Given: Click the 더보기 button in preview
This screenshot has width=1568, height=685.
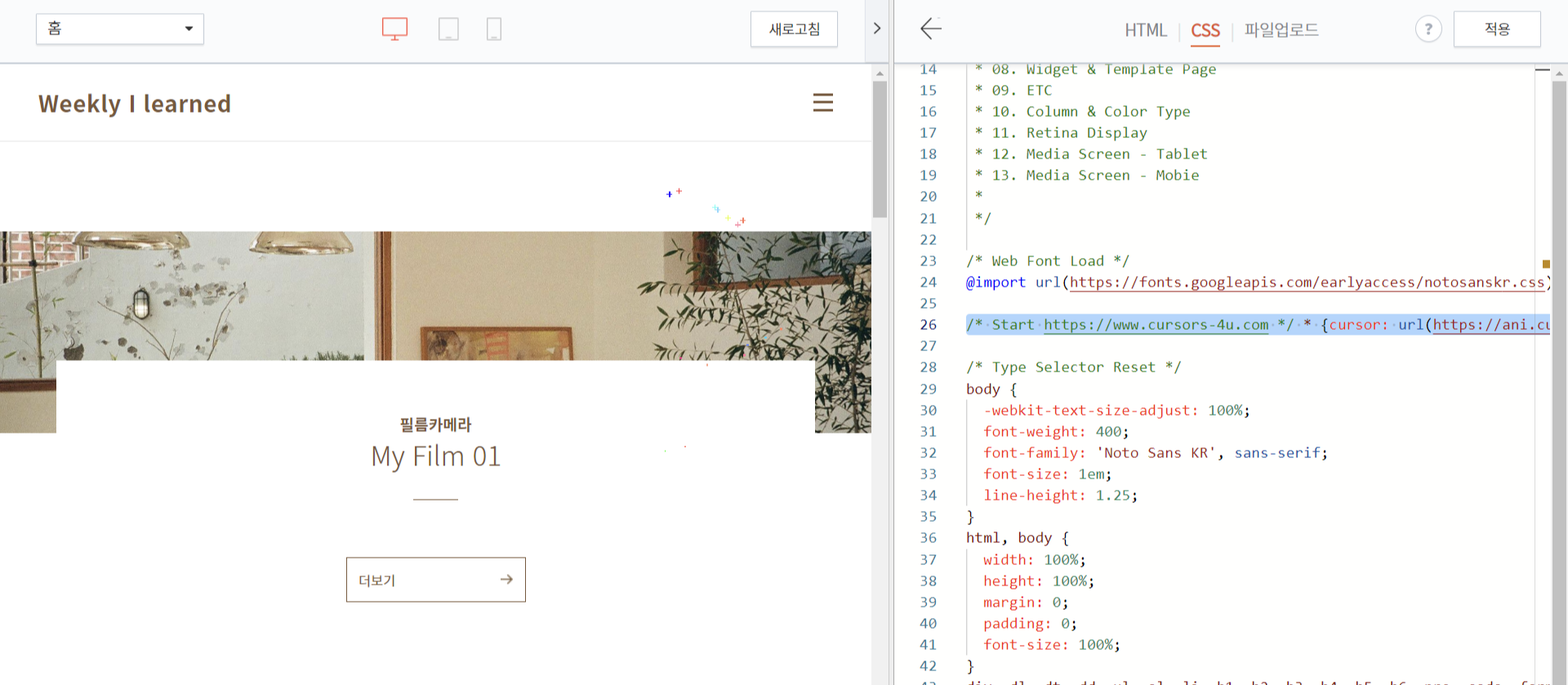Looking at the screenshot, I should (436, 580).
